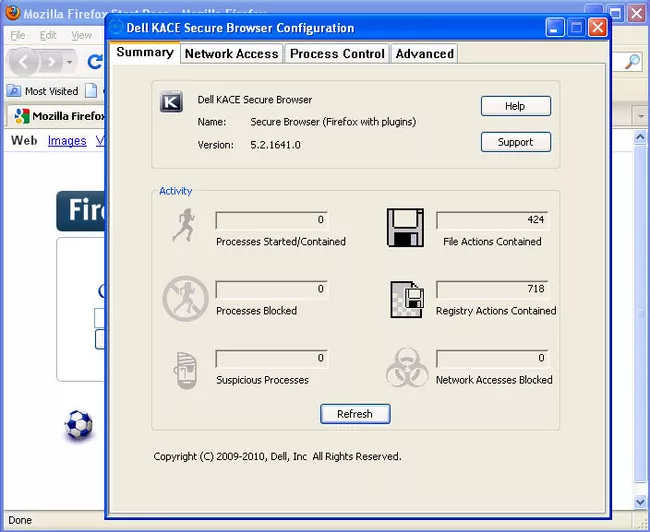Click the Dell KACE Secure Browser heading text
The height and width of the screenshot is (532, 650).
click(255, 100)
